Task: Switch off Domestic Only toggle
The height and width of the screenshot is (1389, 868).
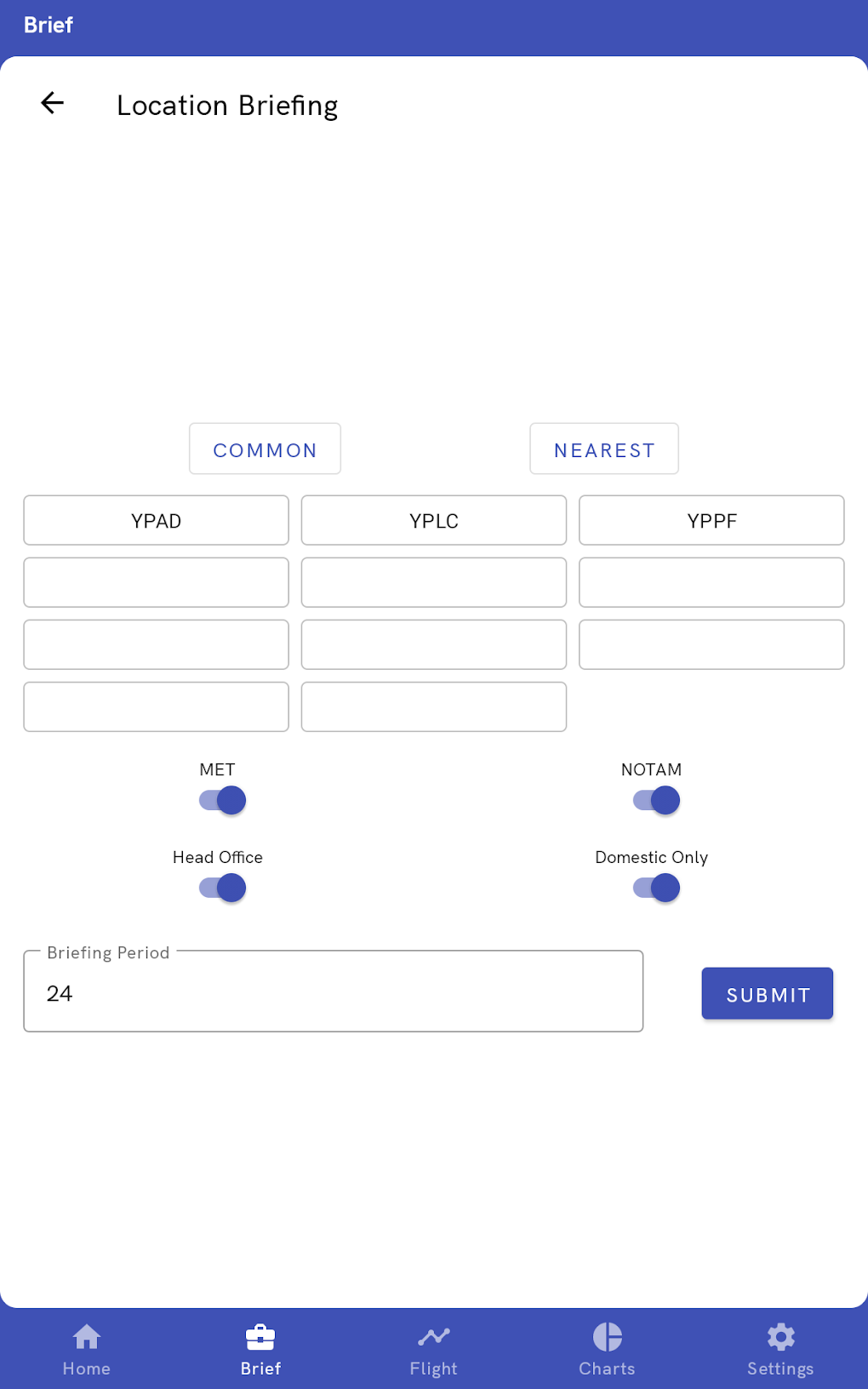Action: (657, 888)
